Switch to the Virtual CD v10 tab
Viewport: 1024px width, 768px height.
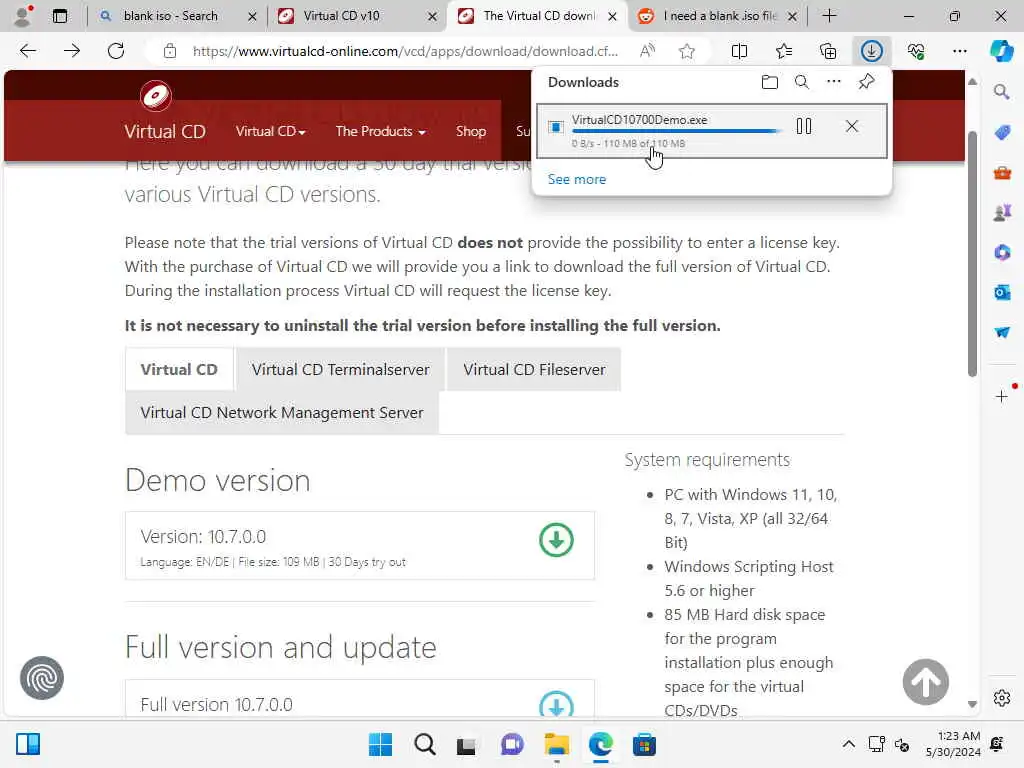coord(342,16)
